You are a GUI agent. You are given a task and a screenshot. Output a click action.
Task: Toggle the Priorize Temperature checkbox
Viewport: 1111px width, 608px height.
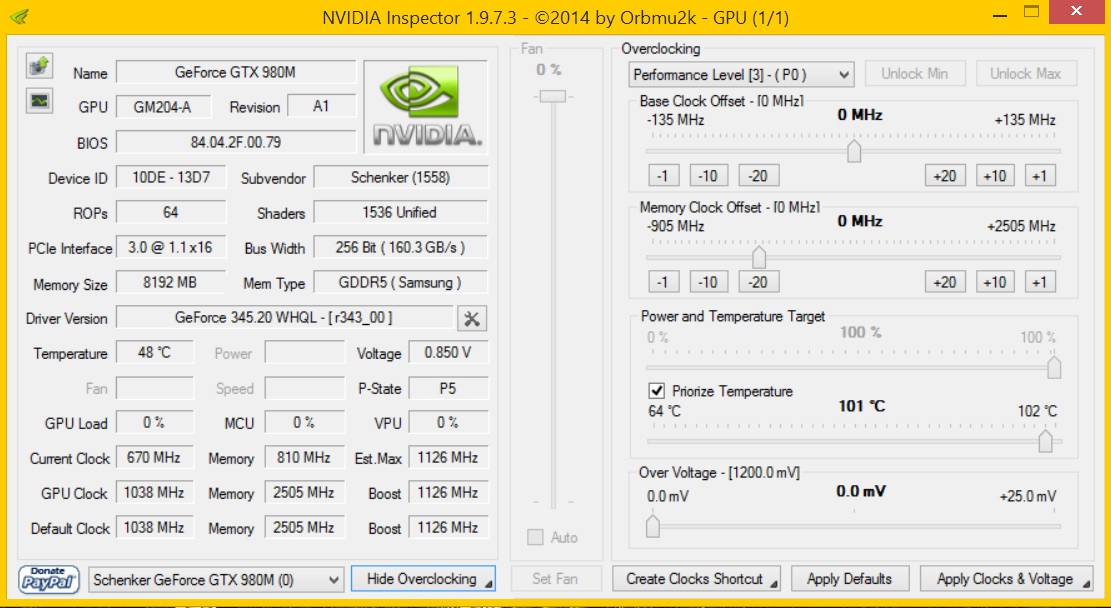tap(657, 391)
